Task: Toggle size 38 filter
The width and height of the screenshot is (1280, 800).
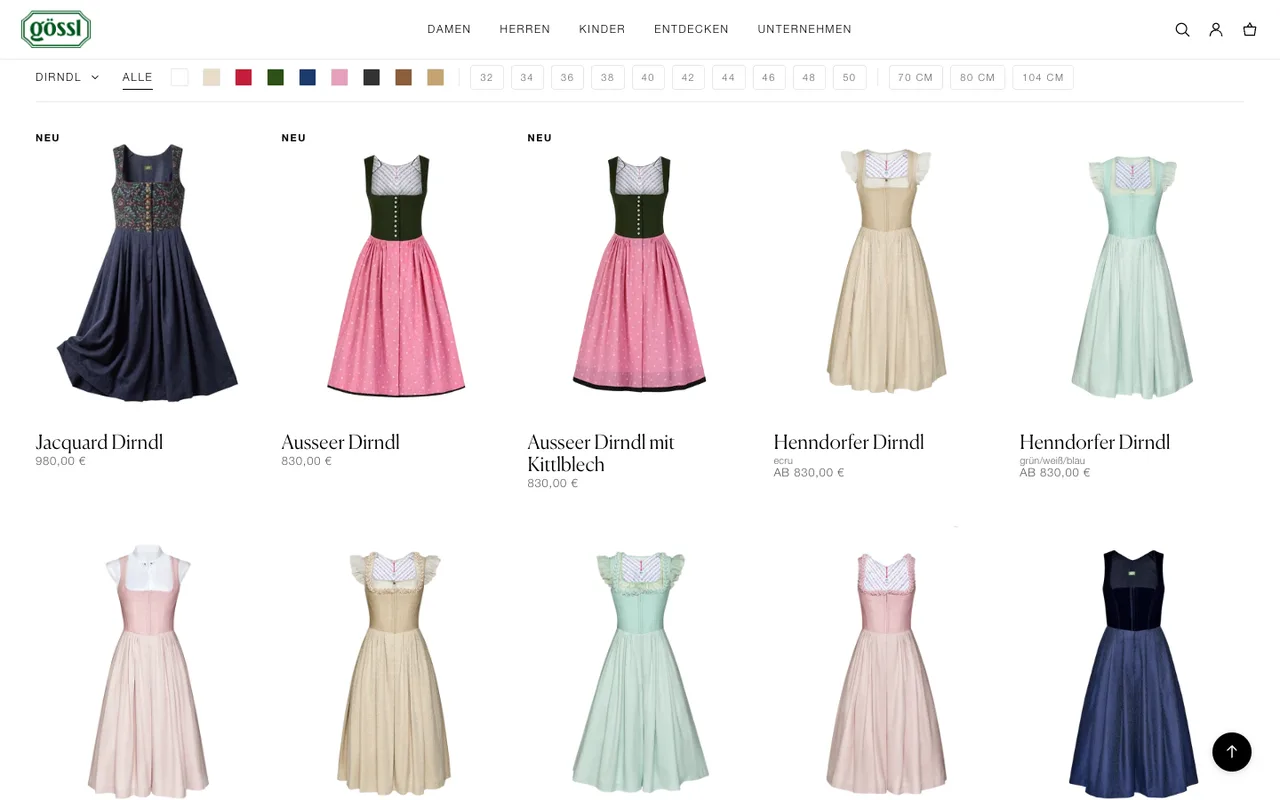Action: click(608, 77)
